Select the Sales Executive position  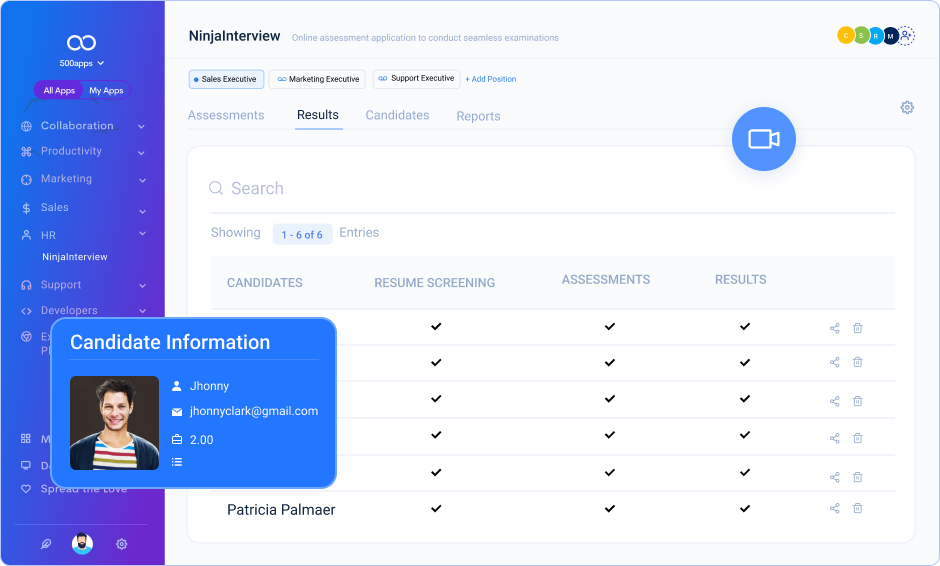pos(226,79)
